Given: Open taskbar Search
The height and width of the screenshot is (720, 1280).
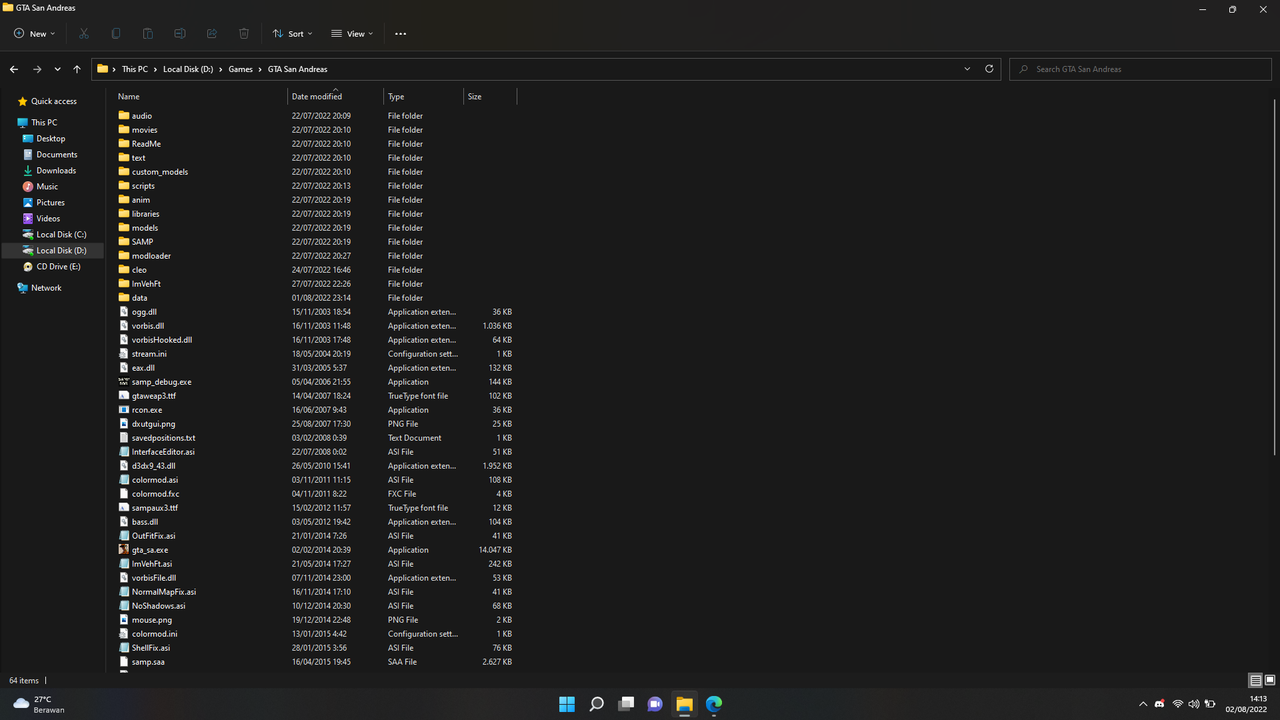Looking at the screenshot, I should (x=596, y=704).
